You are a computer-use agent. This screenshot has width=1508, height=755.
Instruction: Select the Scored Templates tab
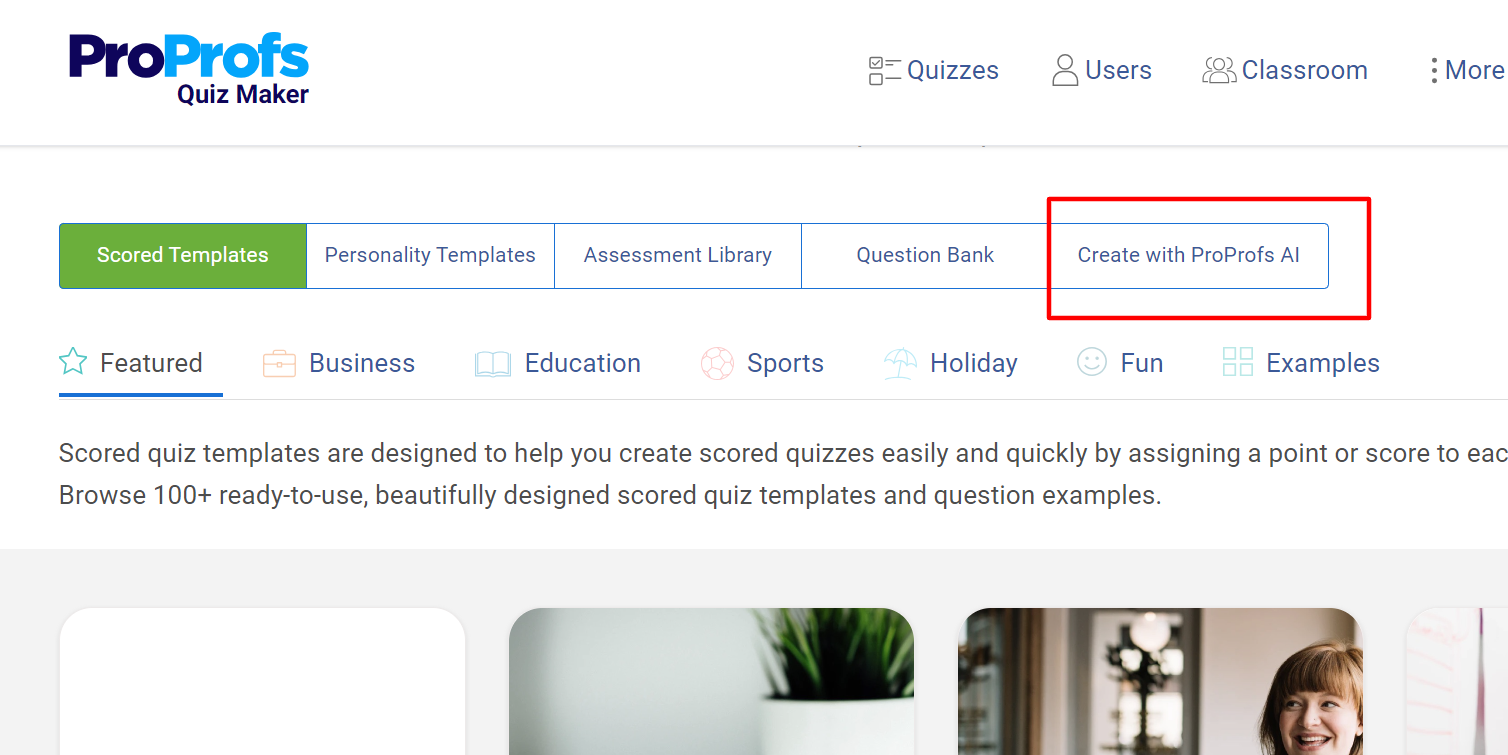coord(183,255)
